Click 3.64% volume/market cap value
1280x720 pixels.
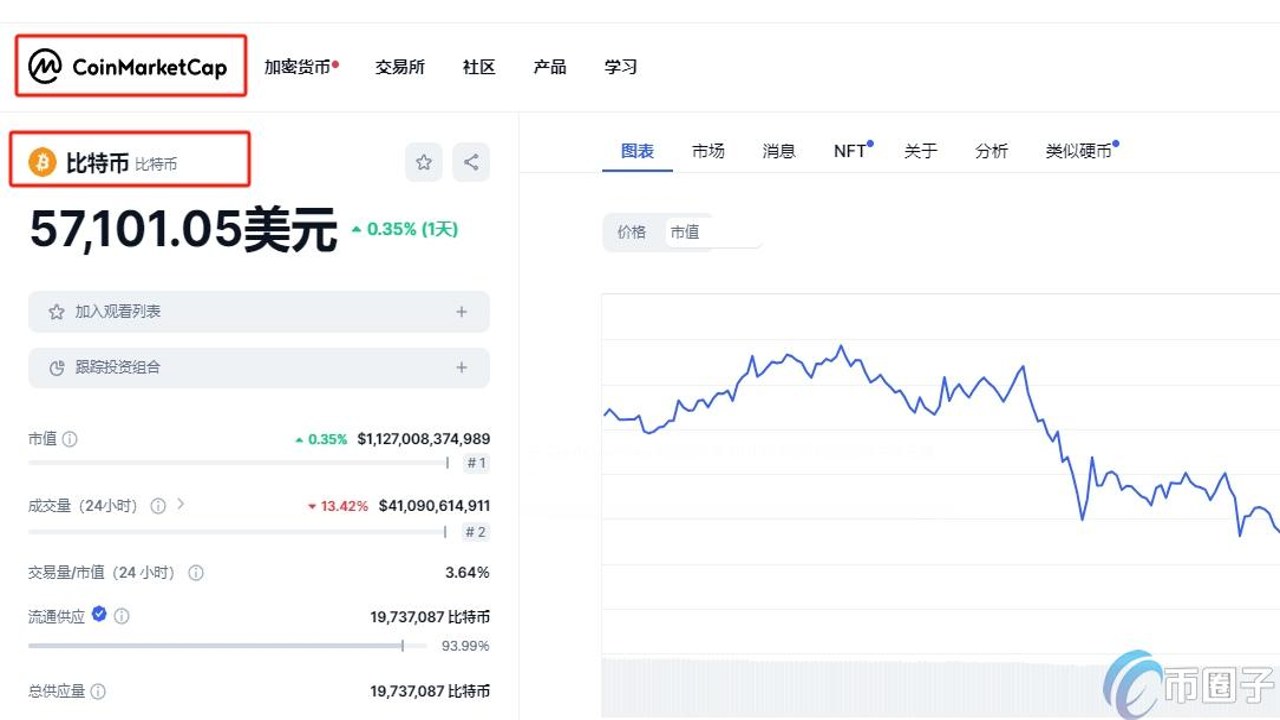pos(467,573)
